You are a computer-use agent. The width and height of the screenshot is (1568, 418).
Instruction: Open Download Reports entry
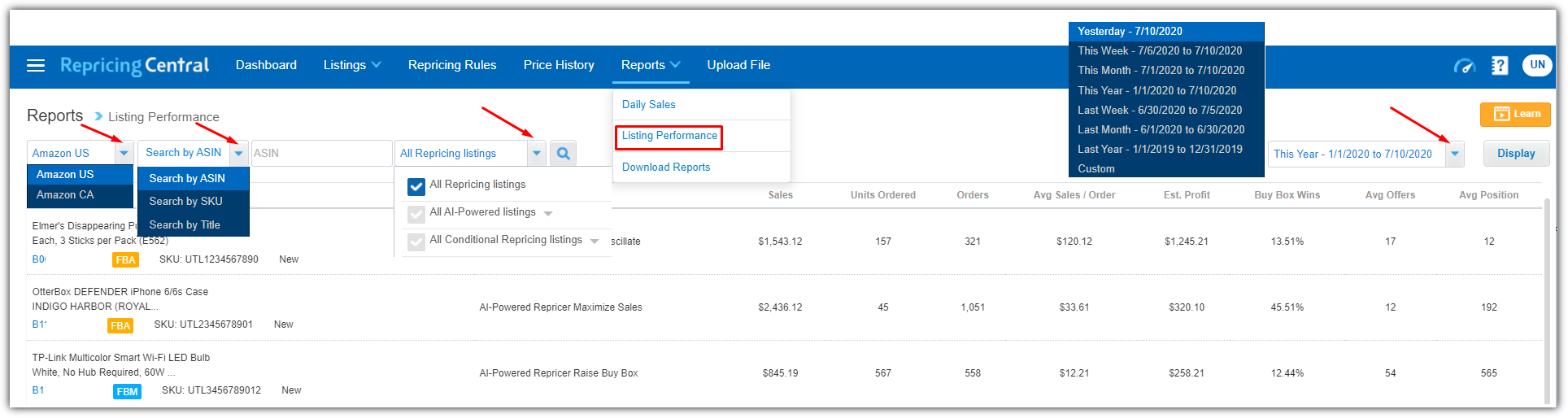click(x=666, y=167)
